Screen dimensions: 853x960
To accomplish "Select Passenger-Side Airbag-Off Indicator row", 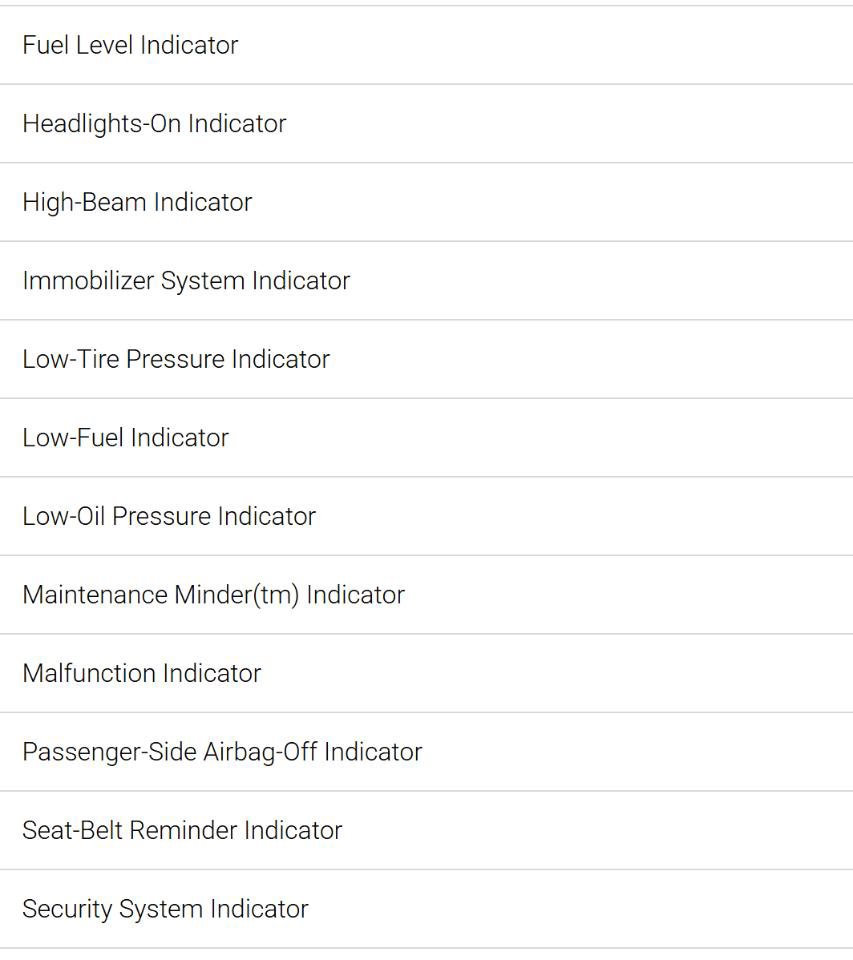I will [426, 751].
